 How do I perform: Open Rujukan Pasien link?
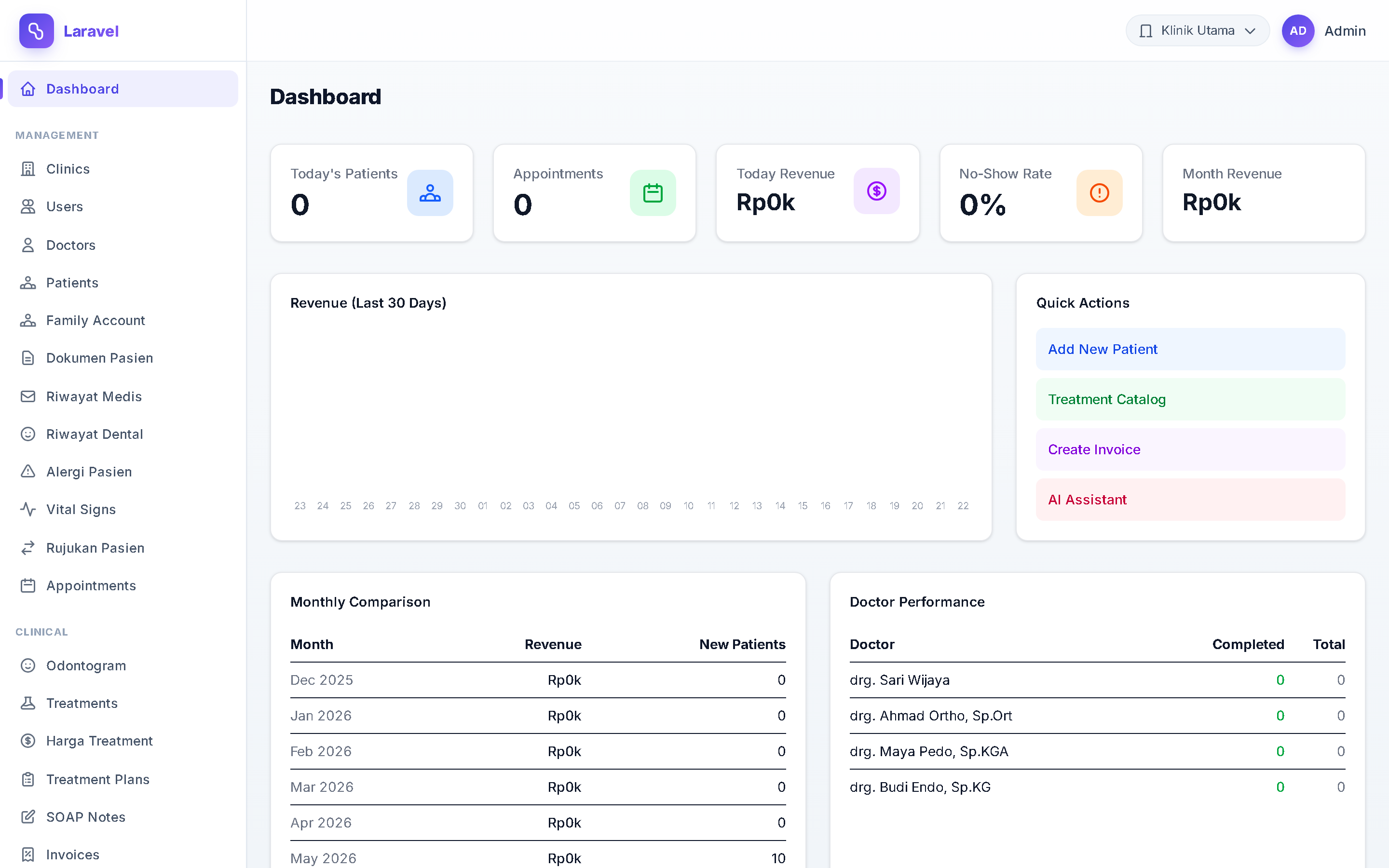(x=123, y=548)
